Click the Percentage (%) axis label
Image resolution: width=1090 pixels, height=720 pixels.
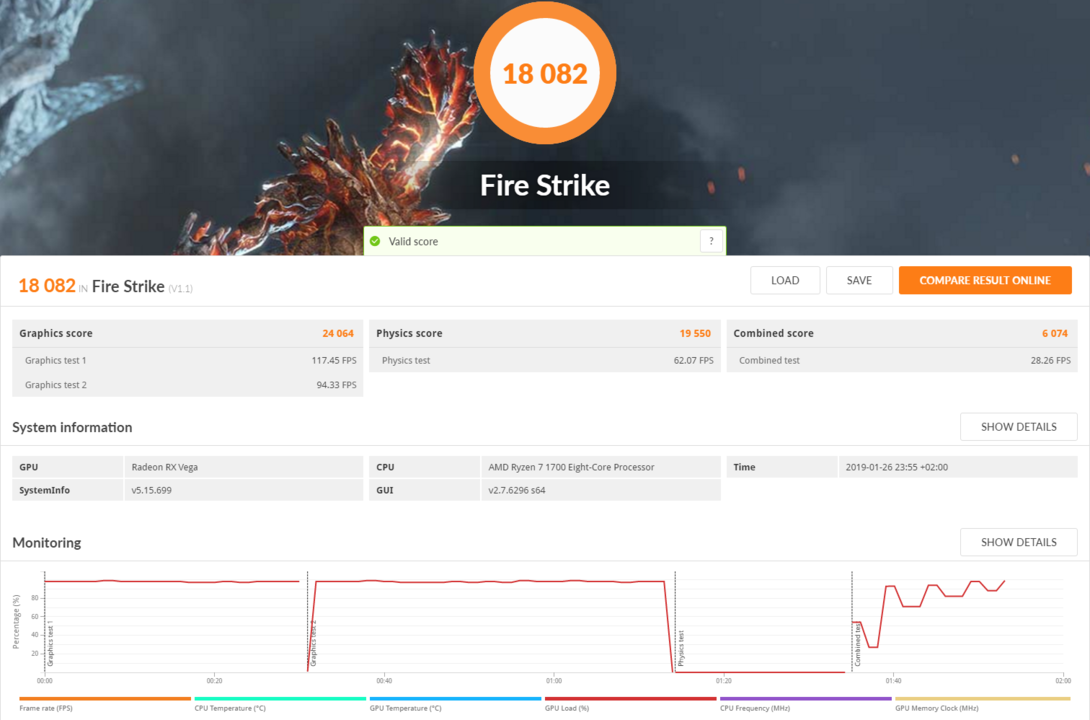(x=16, y=621)
